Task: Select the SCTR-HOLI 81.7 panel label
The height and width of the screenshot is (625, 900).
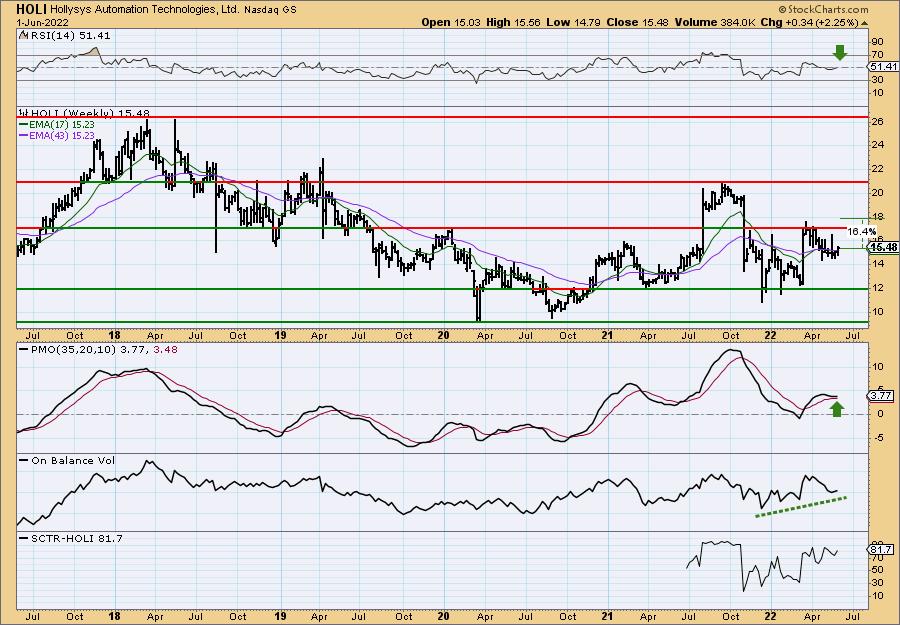Action: (75, 538)
